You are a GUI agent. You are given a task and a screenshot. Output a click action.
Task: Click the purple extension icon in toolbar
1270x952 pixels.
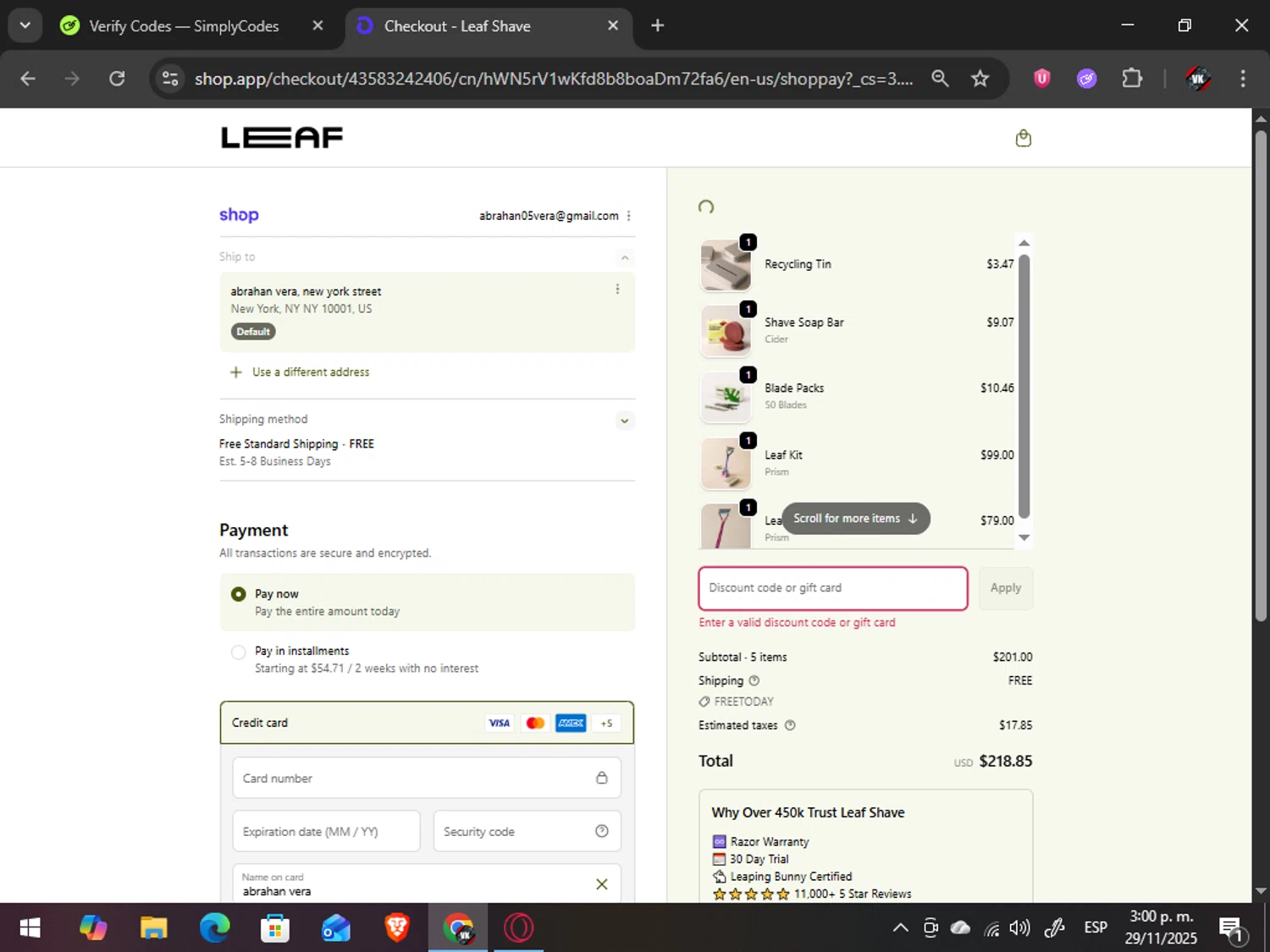[1087, 79]
